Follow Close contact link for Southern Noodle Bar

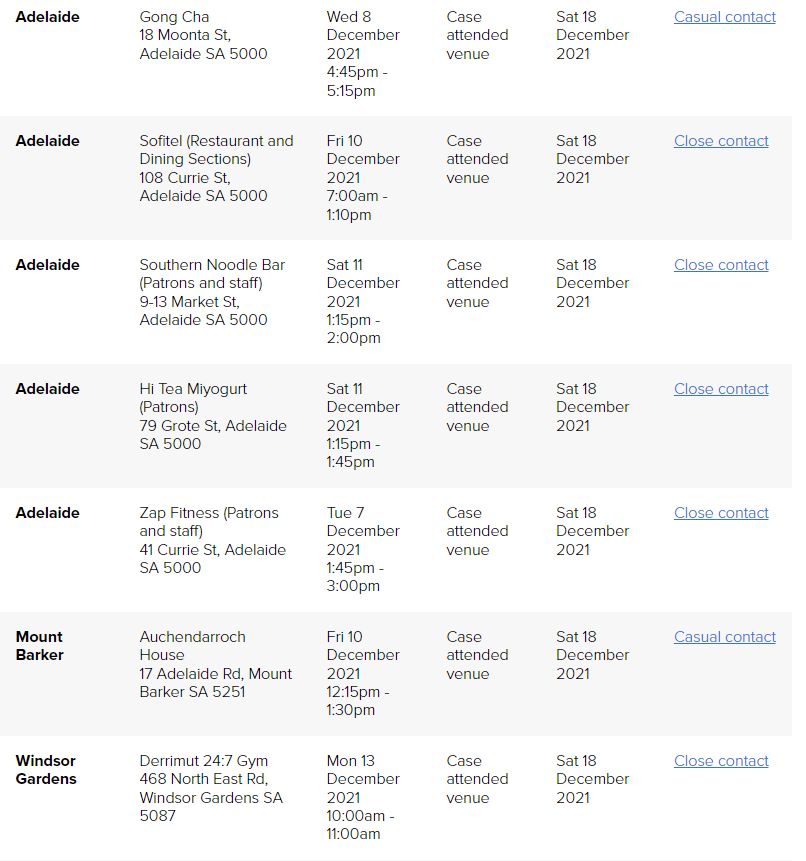click(x=721, y=265)
